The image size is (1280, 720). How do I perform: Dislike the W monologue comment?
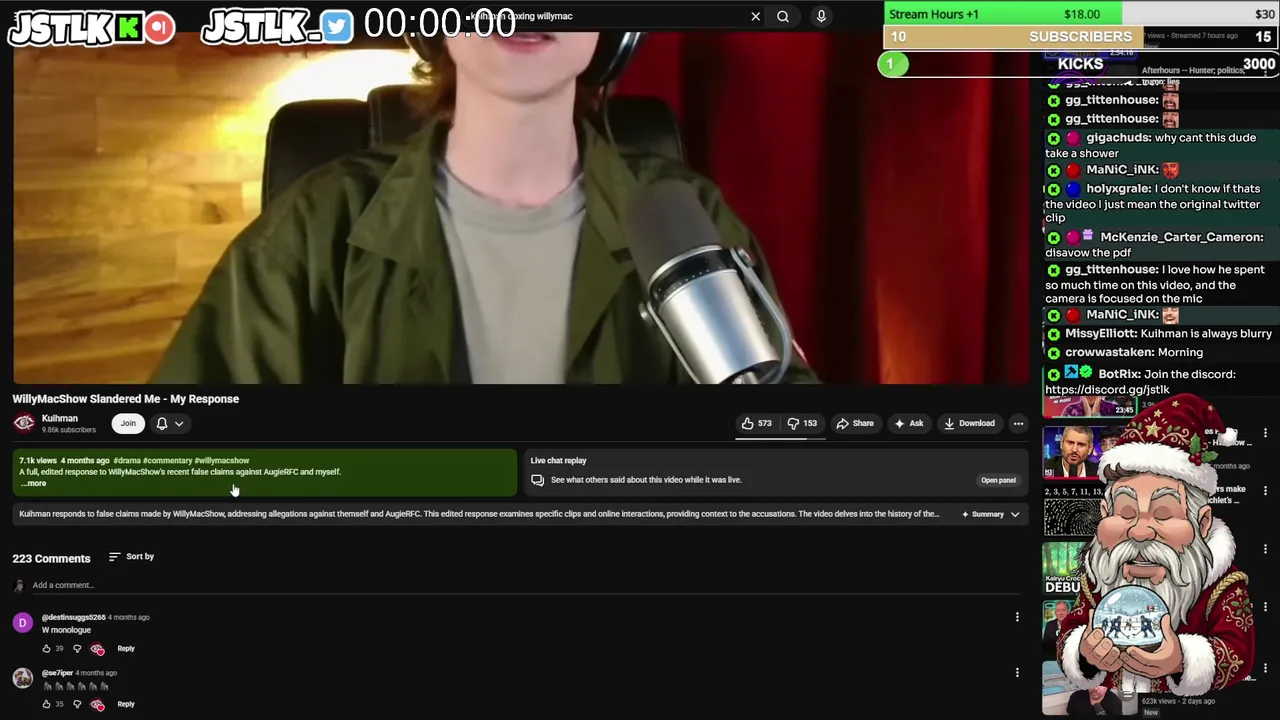click(x=77, y=649)
